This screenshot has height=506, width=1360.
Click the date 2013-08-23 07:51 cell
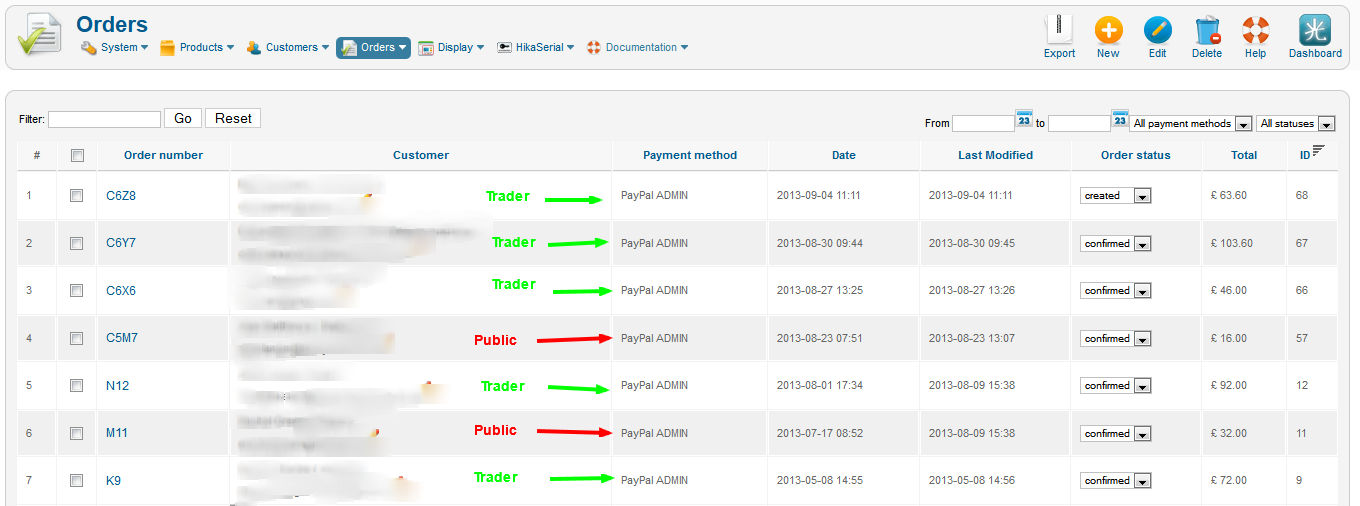[820, 338]
